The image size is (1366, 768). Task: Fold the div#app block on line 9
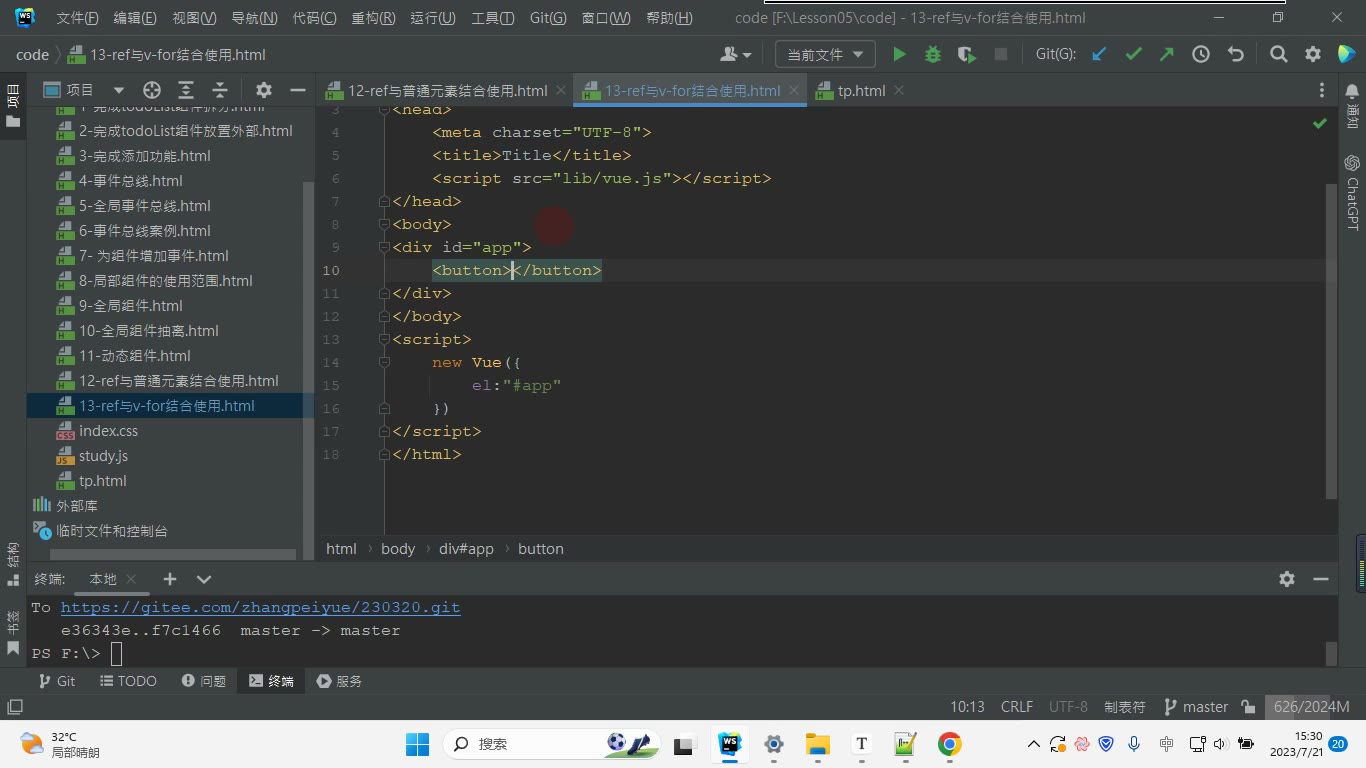pyautogui.click(x=384, y=247)
